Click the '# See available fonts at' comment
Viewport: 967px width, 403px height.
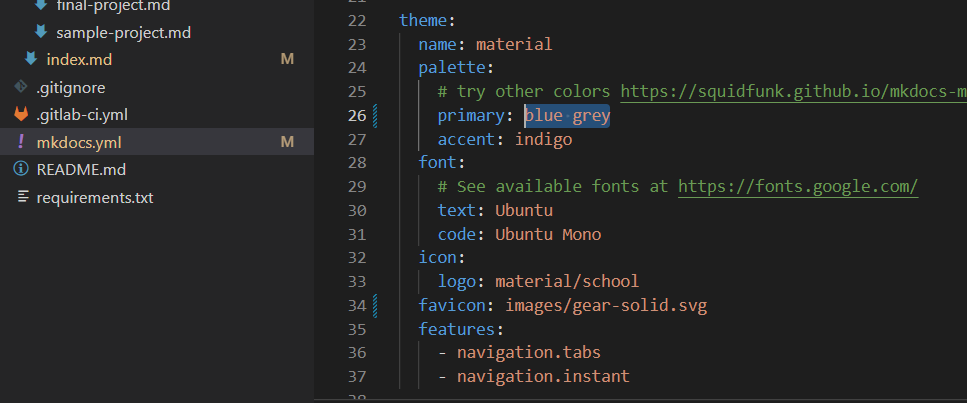[553, 186]
